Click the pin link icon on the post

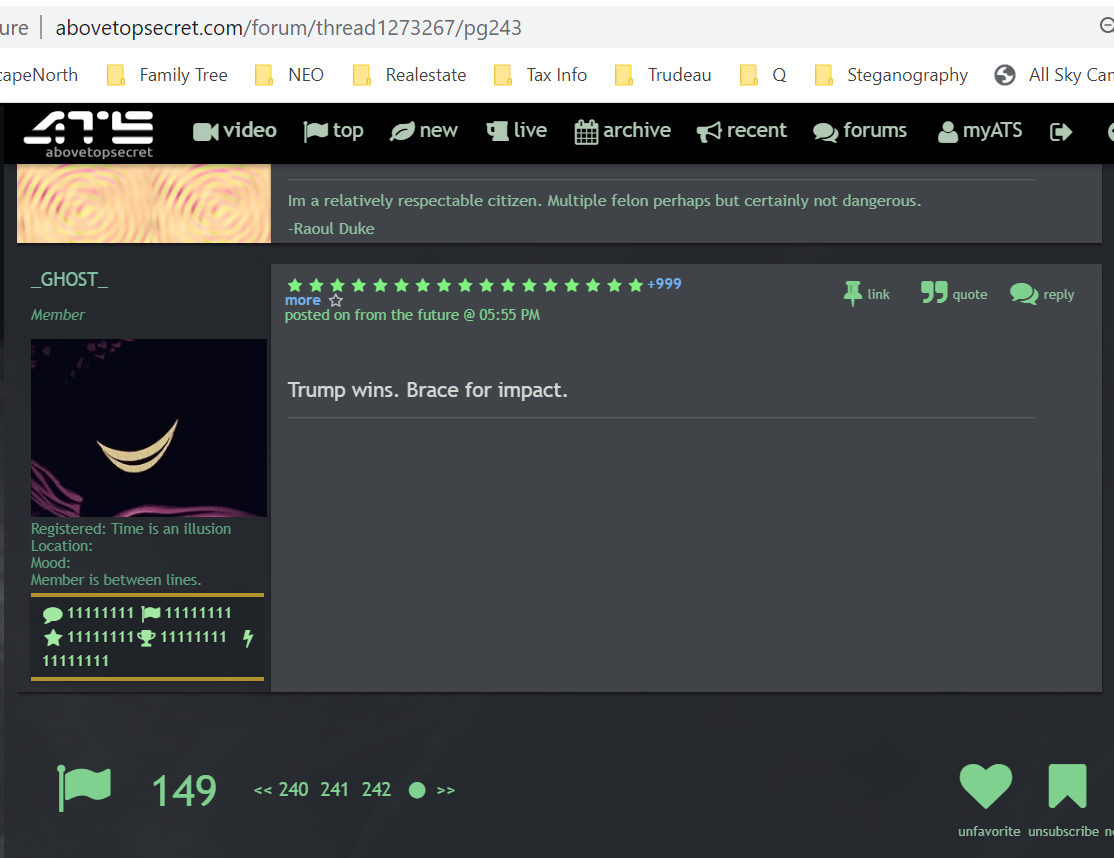pos(852,293)
